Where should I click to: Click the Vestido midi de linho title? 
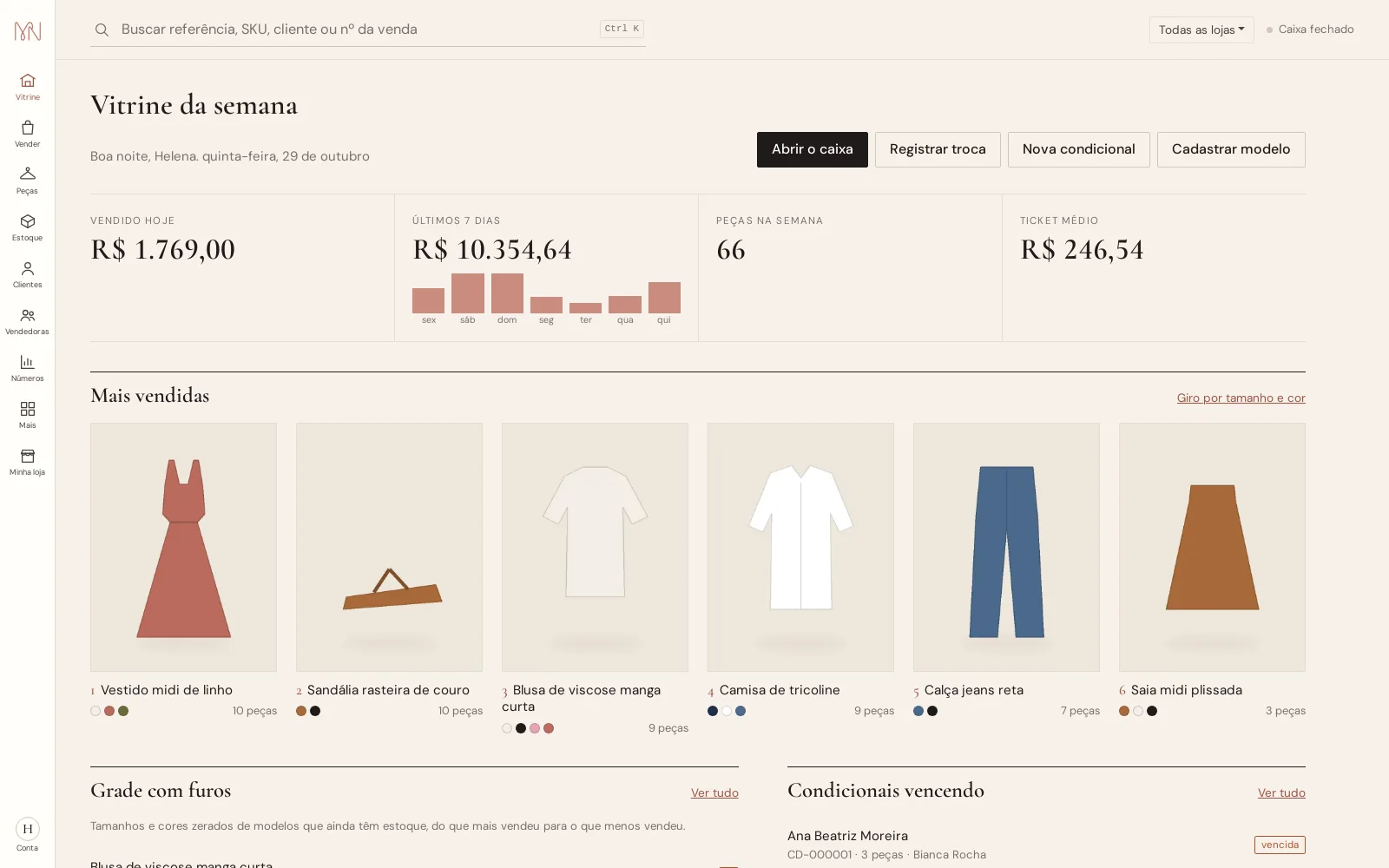[x=167, y=690]
